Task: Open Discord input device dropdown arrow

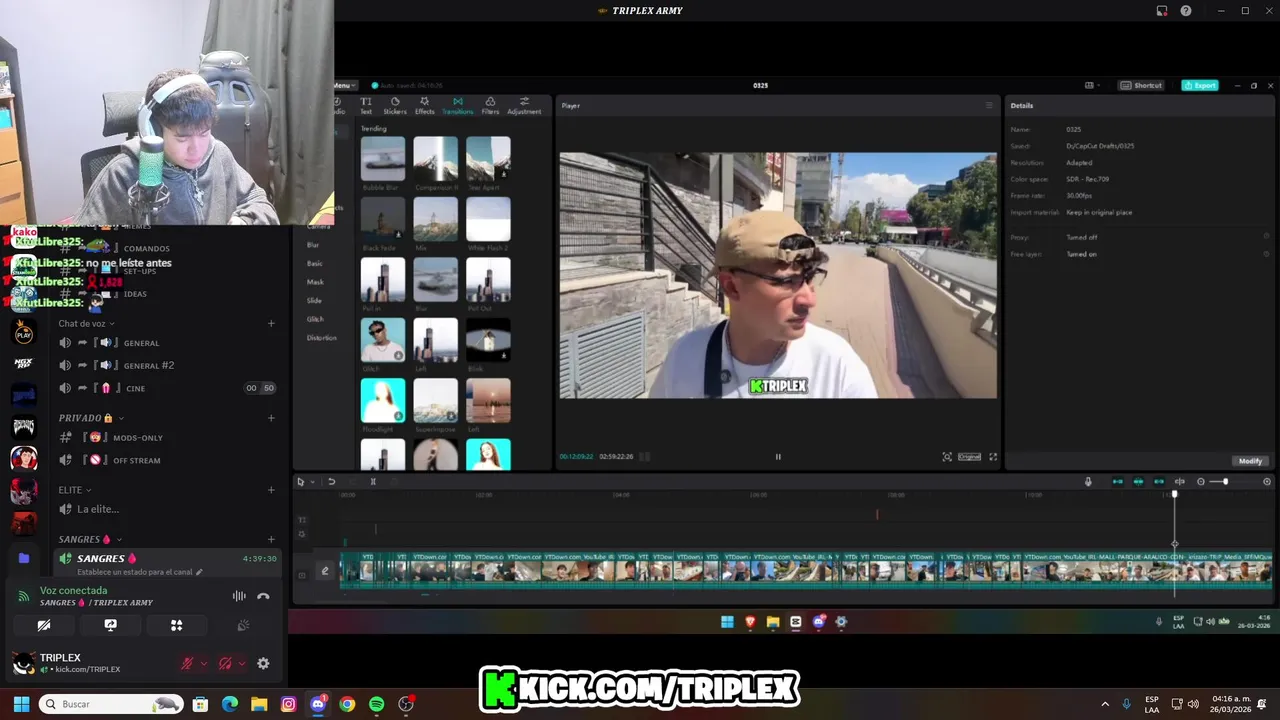Action: click(204, 663)
